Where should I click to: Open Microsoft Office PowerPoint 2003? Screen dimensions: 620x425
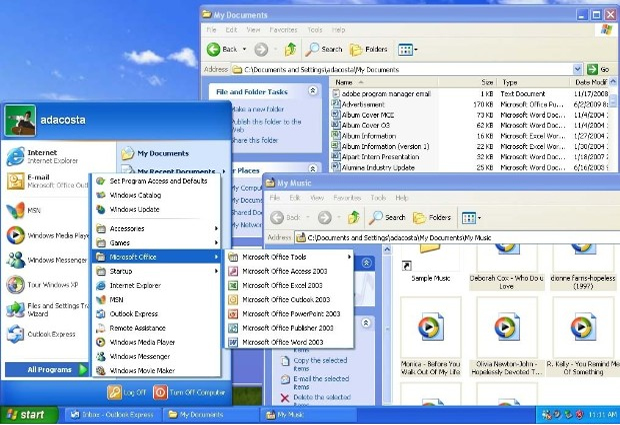click(x=289, y=314)
